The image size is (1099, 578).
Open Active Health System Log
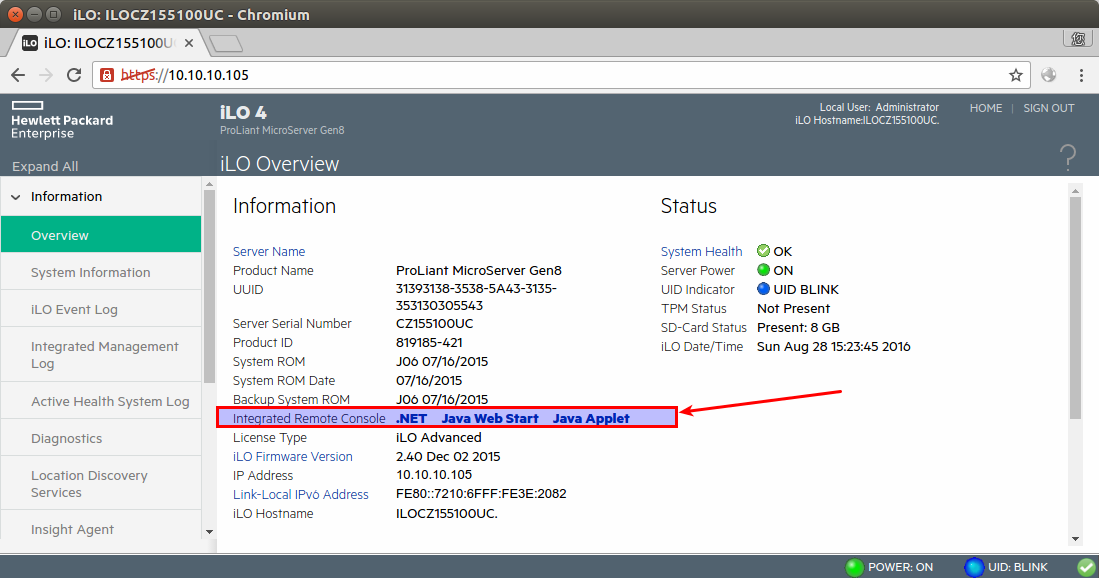pyautogui.click(x=101, y=401)
